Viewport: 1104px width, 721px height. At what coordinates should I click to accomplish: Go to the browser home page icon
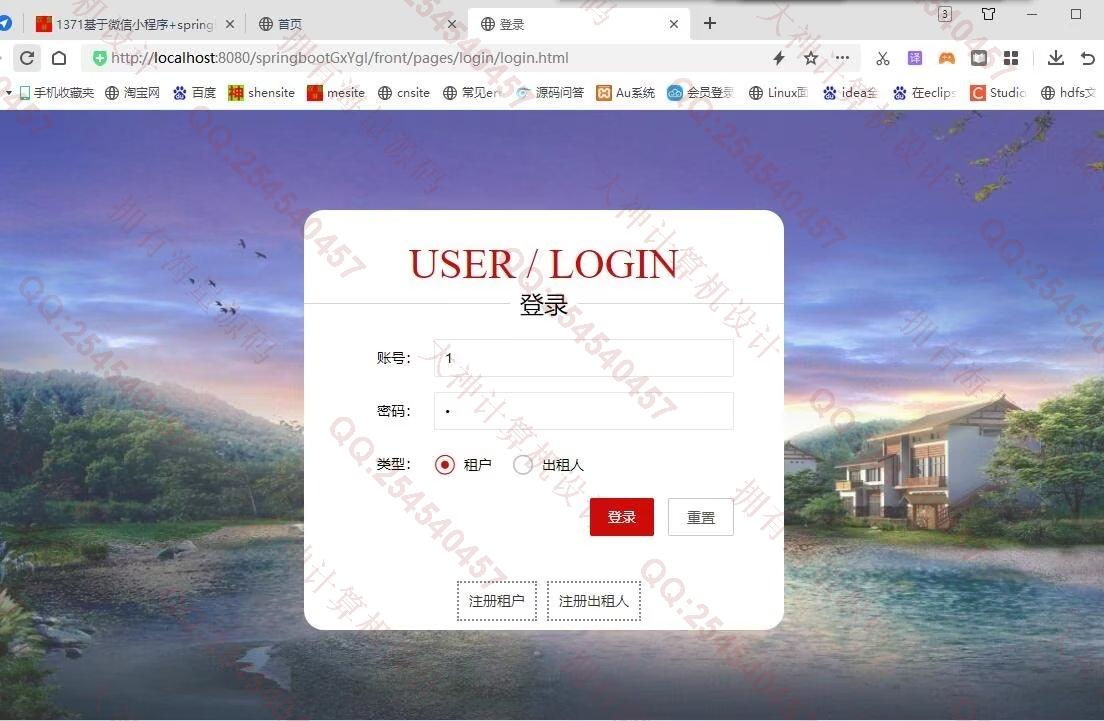tap(59, 58)
